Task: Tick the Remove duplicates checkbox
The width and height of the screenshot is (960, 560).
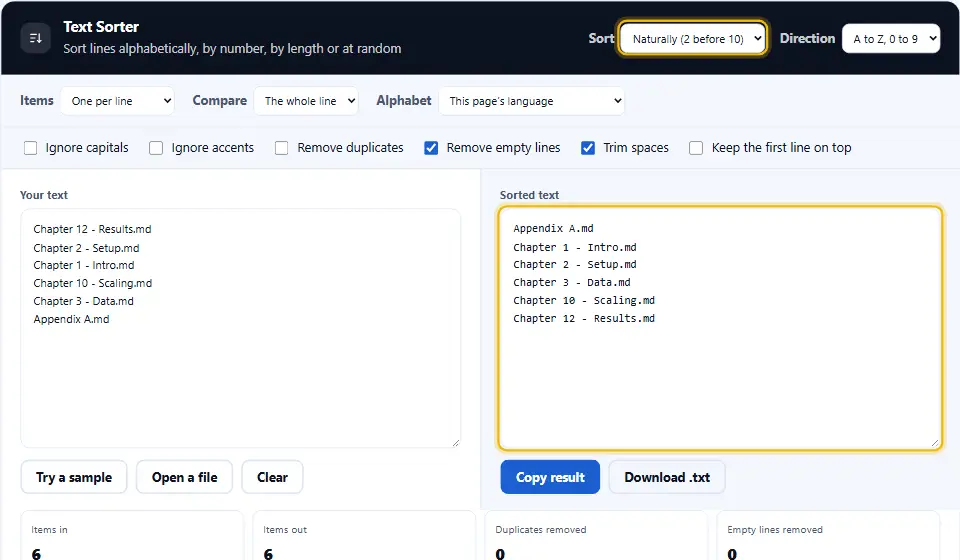Action: coord(282,148)
